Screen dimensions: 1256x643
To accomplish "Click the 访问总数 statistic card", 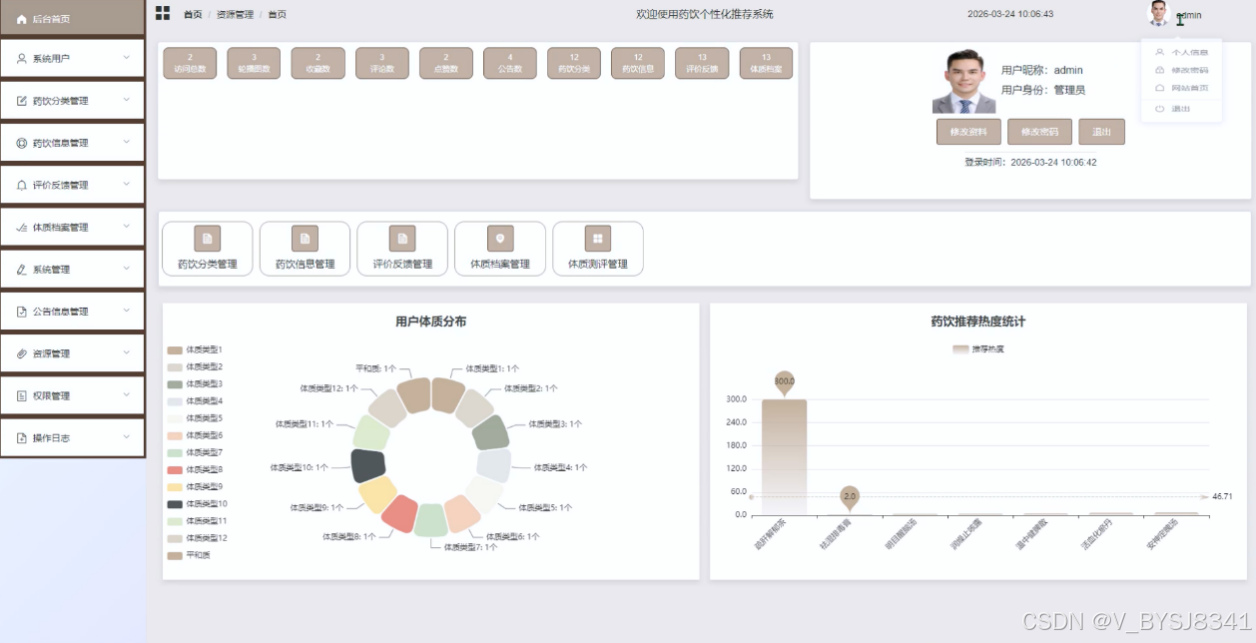I will [190, 63].
